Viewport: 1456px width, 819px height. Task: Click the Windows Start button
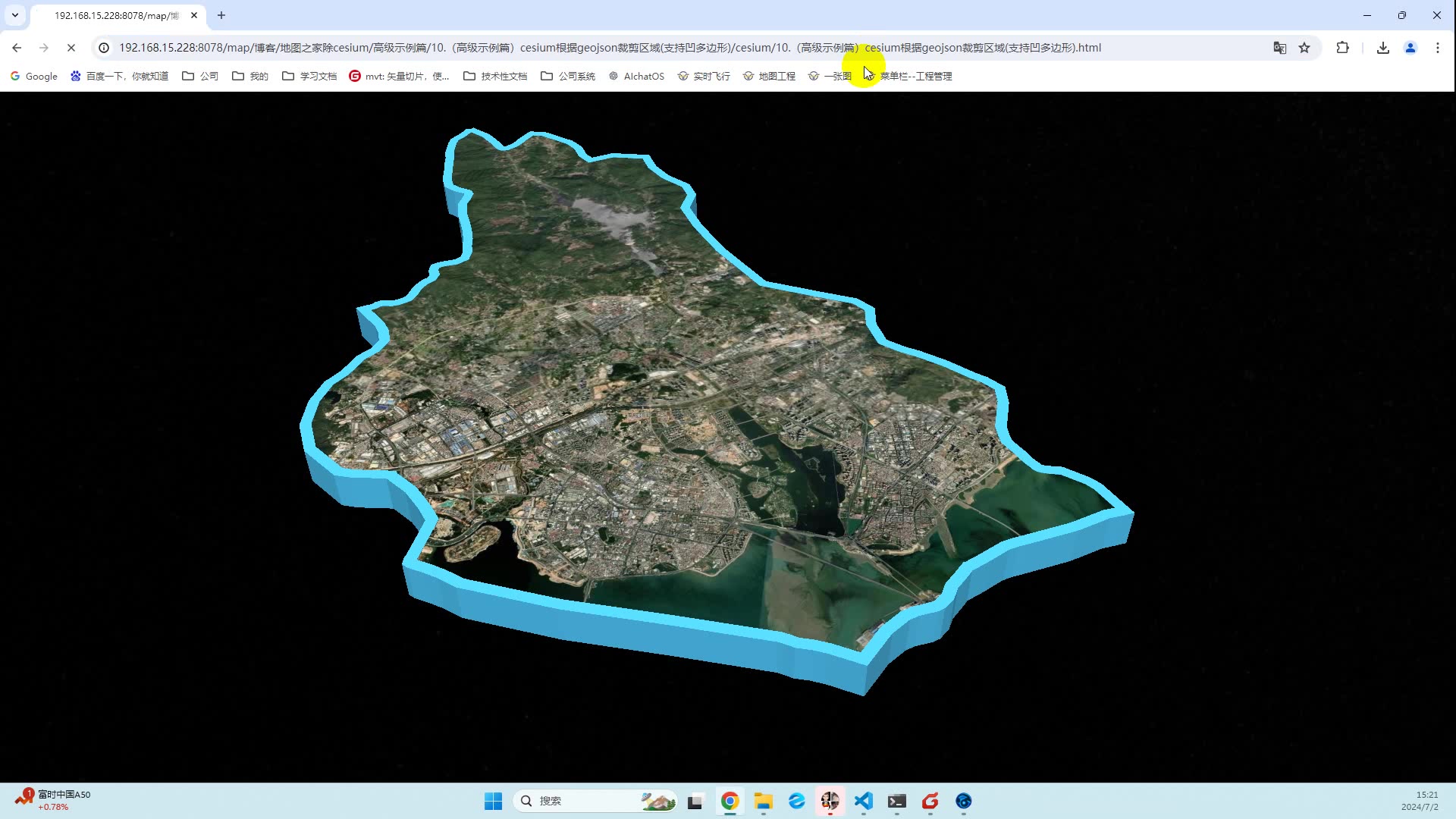point(493,801)
